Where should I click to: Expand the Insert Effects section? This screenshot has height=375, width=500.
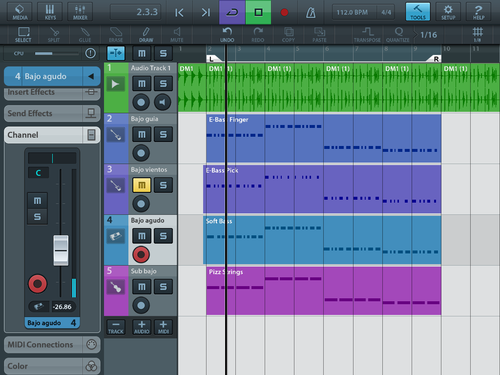click(x=52, y=93)
